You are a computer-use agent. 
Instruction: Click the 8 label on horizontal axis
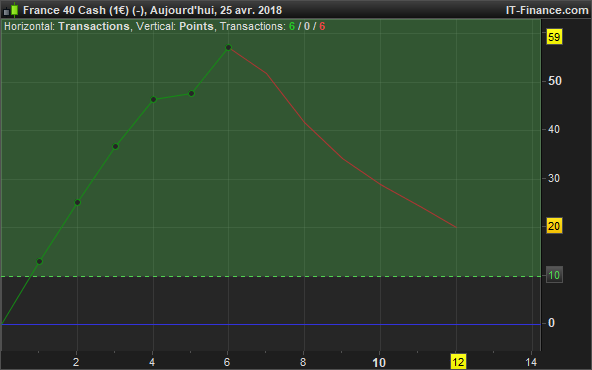pos(303,362)
